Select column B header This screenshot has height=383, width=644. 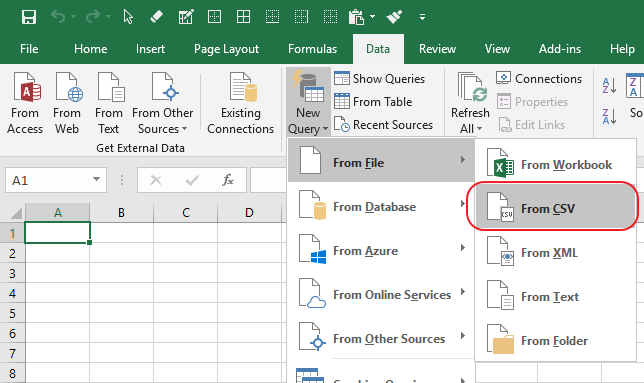(x=121, y=213)
